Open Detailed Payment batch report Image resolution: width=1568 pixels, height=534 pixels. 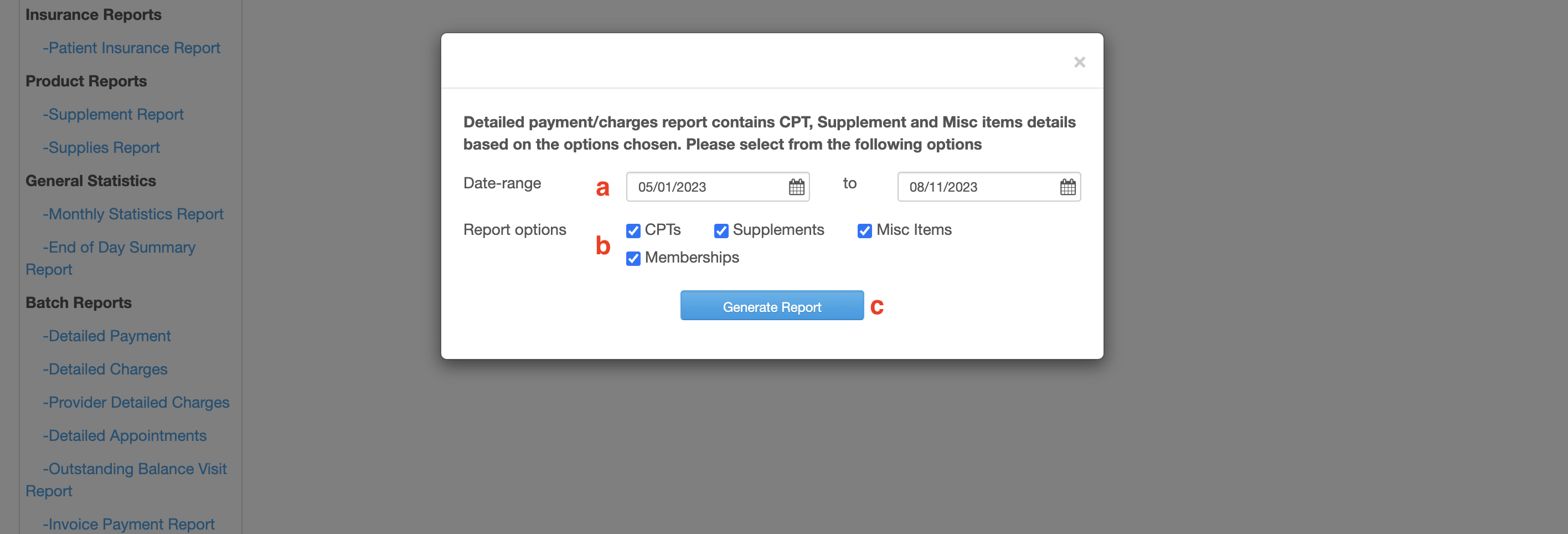[106, 336]
